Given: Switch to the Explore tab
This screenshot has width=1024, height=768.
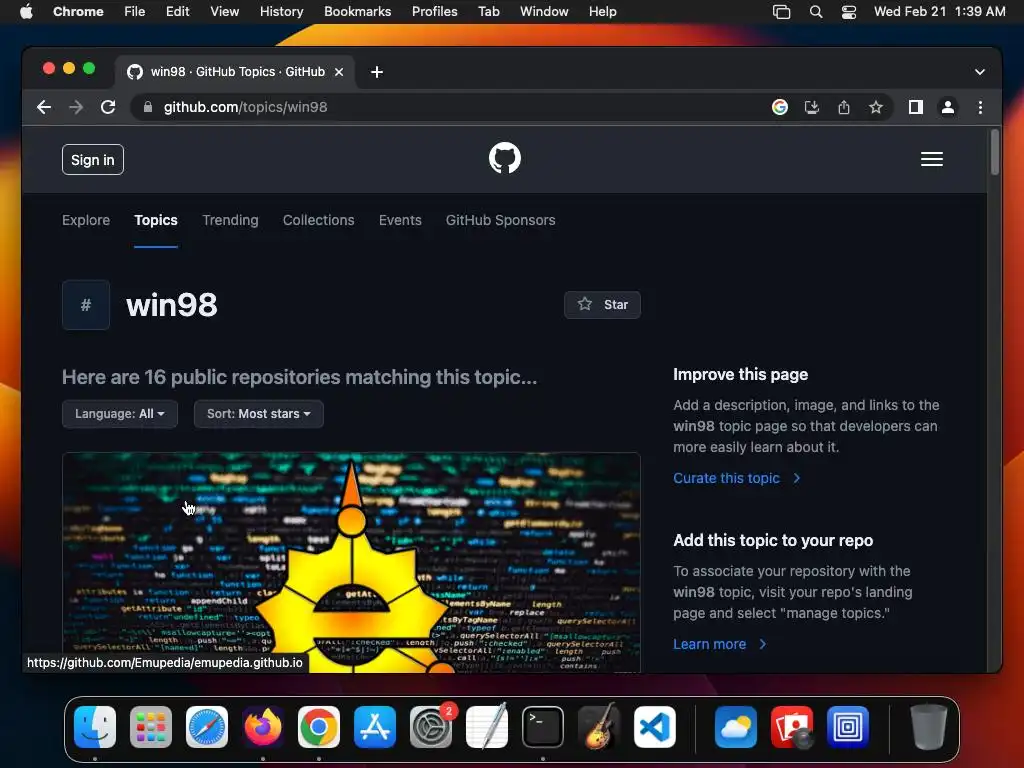Looking at the screenshot, I should [86, 220].
